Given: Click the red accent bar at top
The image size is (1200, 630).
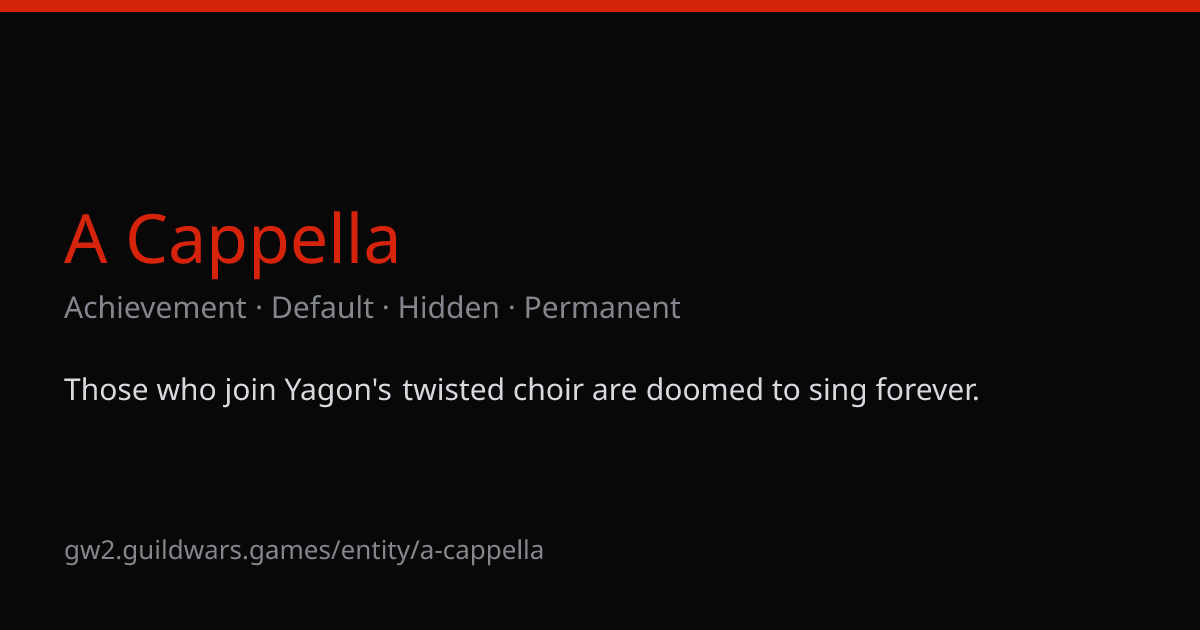Looking at the screenshot, I should coord(600,6).
